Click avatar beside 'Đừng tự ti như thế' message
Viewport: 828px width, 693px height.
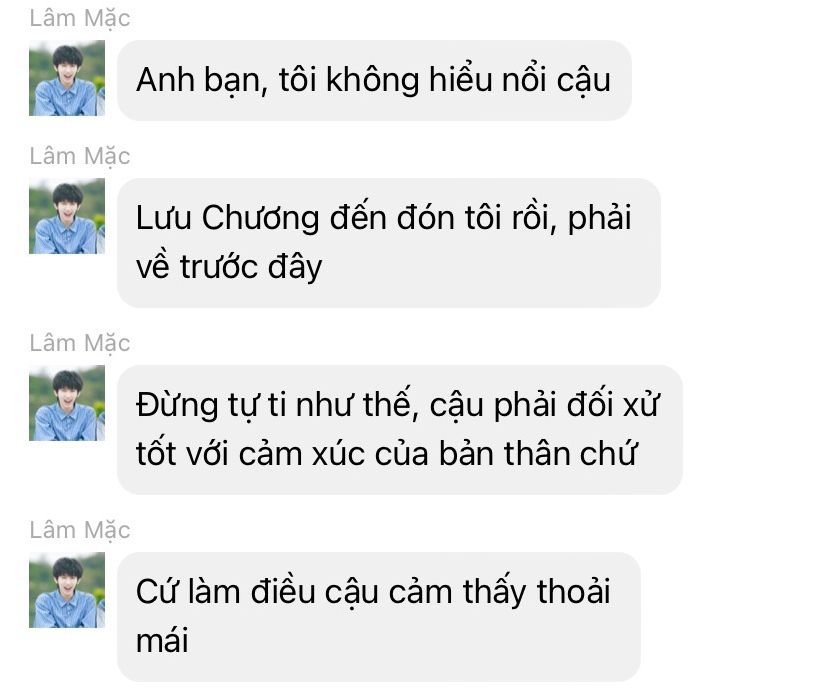tap(67, 403)
